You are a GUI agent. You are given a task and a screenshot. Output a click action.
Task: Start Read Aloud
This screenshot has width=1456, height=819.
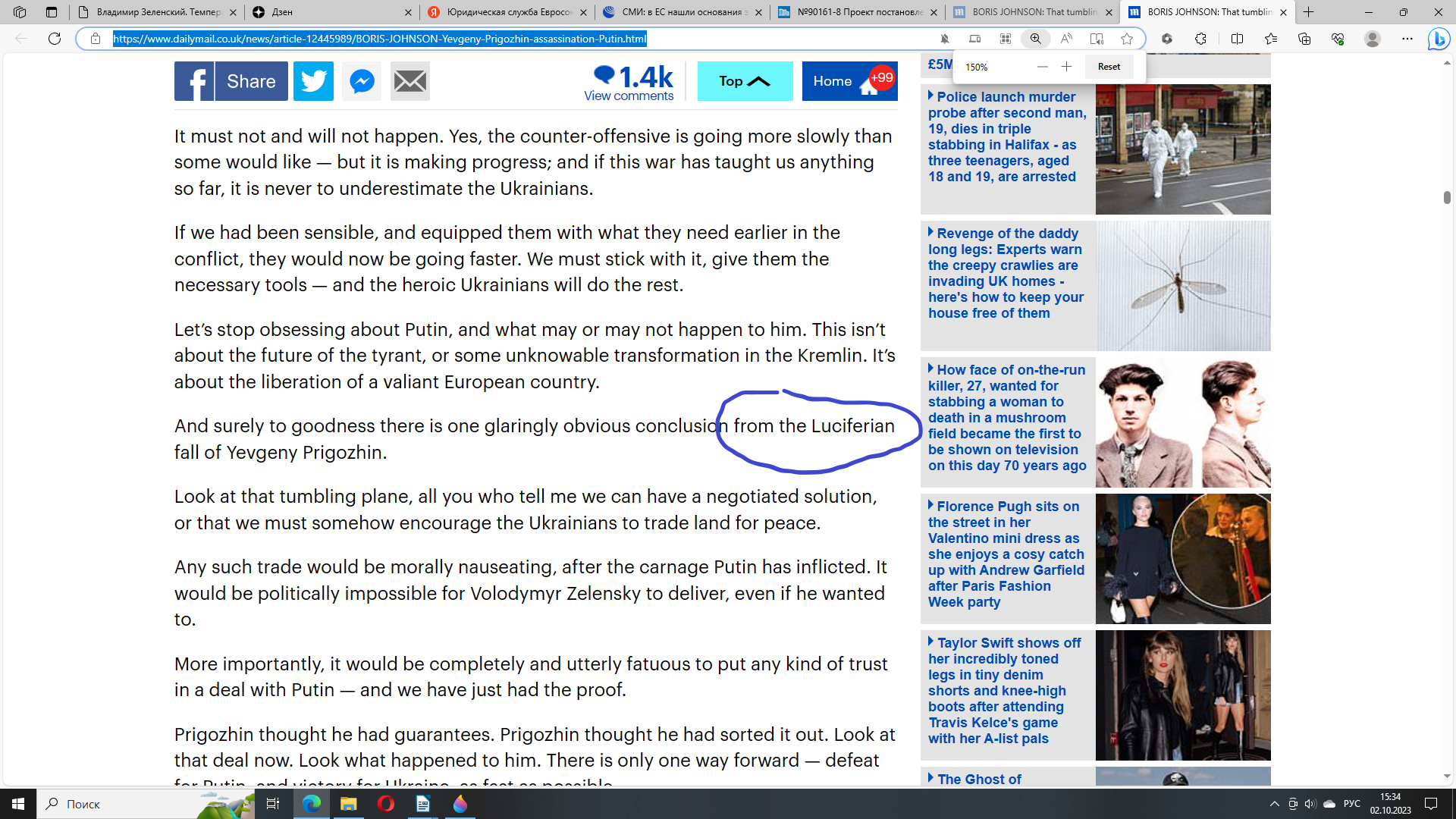pyautogui.click(x=1066, y=39)
